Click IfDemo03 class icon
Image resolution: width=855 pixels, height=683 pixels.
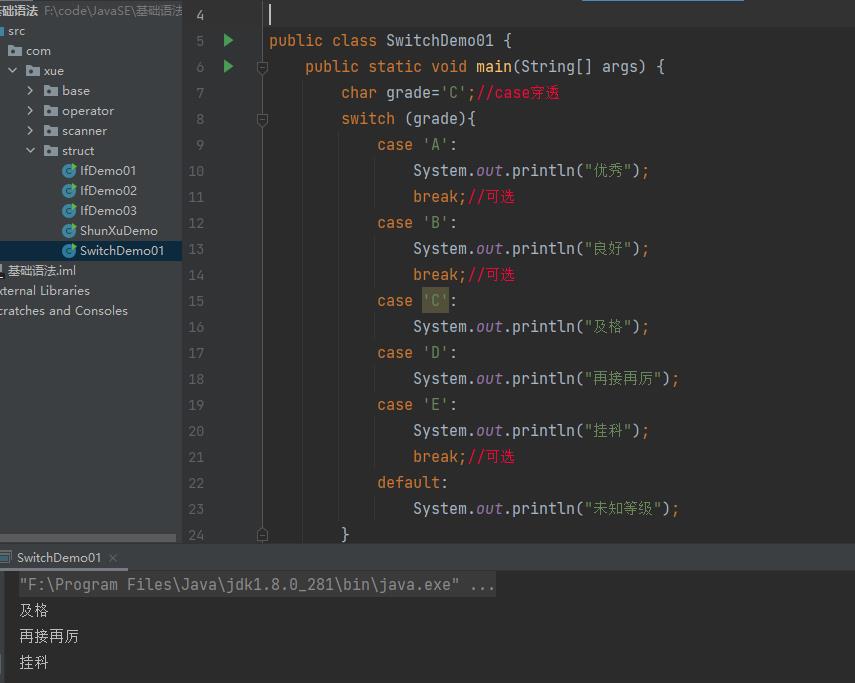click(x=69, y=210)
